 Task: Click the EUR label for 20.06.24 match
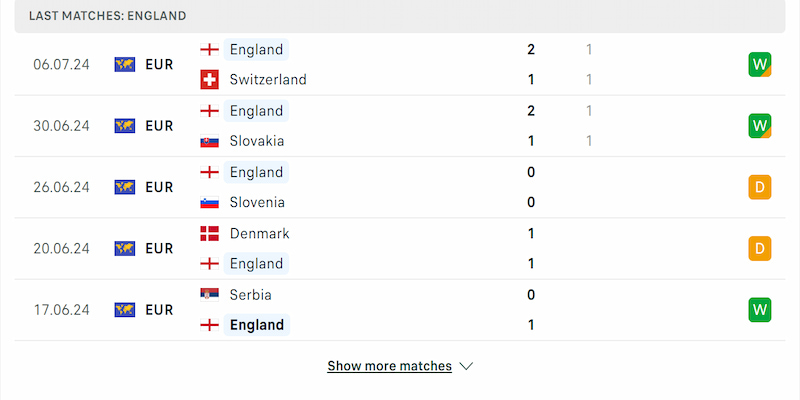pos(159,248)
